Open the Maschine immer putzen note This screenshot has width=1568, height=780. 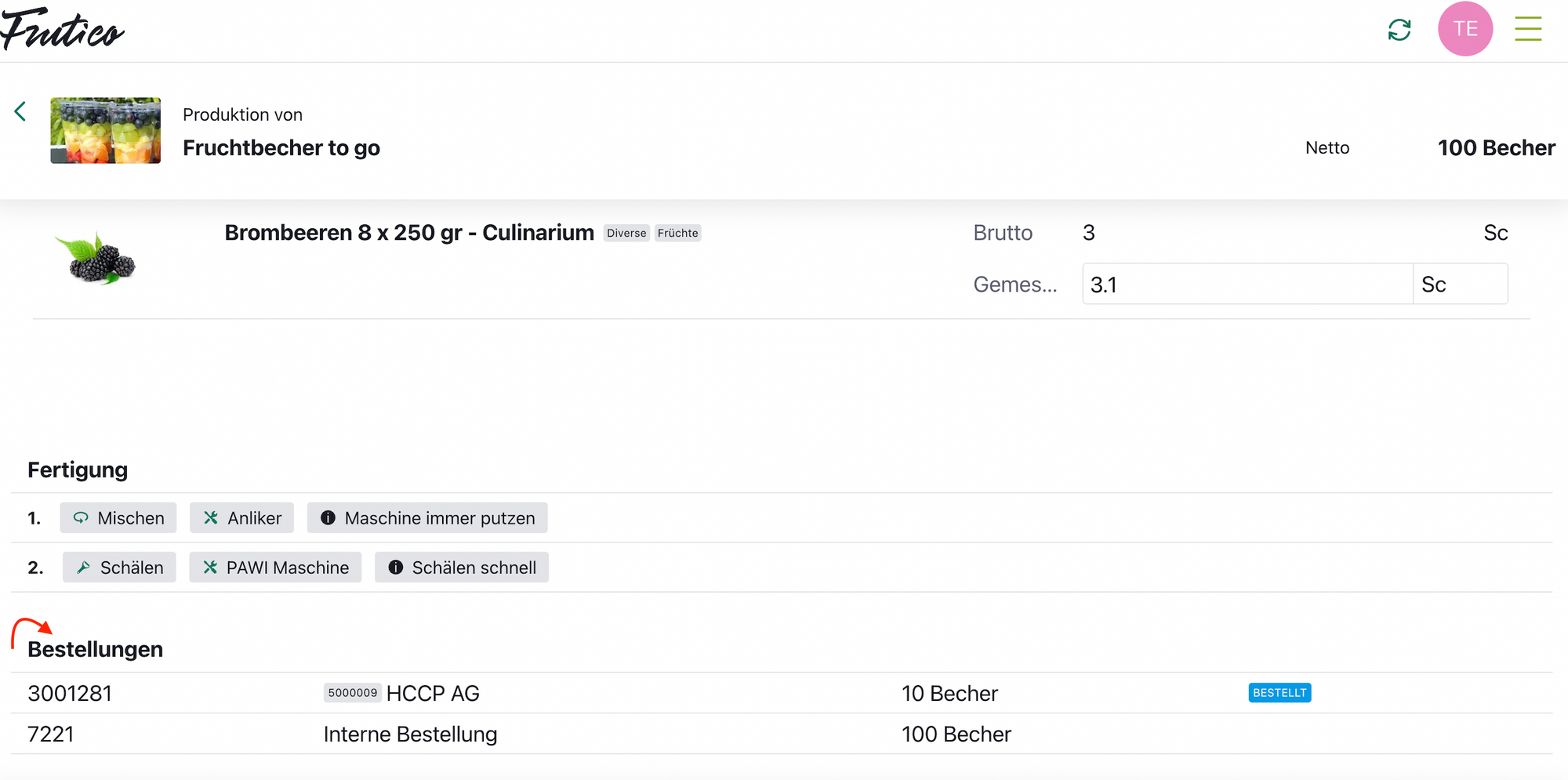pyautogui.click(x=427, y=518)
